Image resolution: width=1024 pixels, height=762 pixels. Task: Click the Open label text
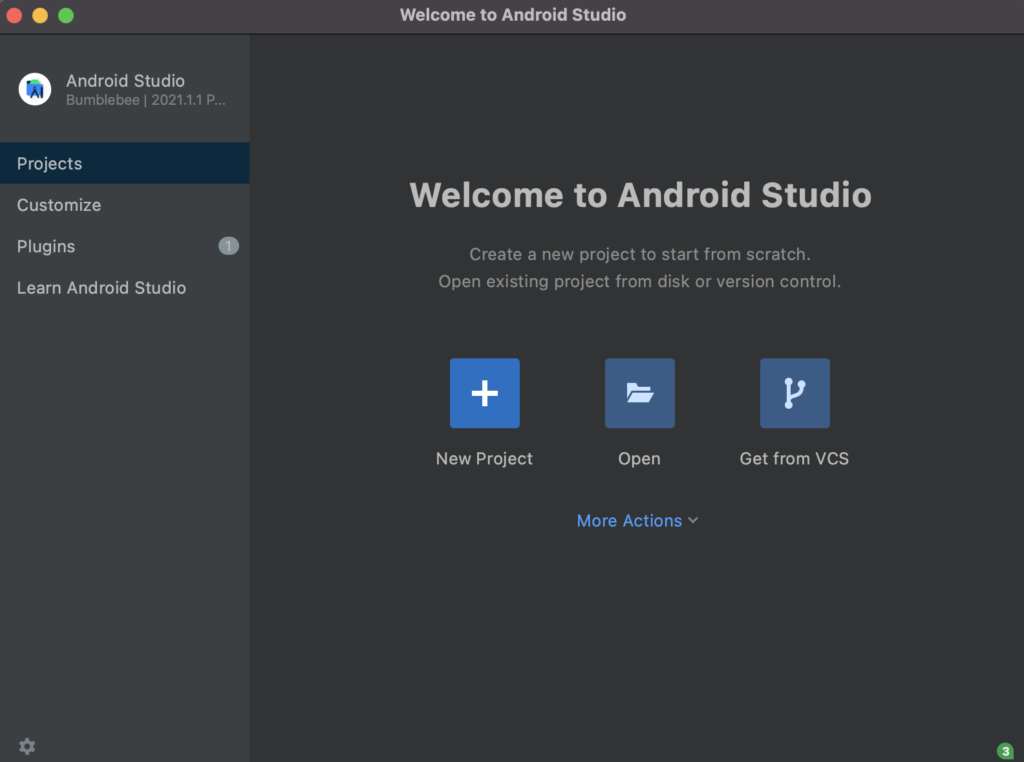click(639, 458)
